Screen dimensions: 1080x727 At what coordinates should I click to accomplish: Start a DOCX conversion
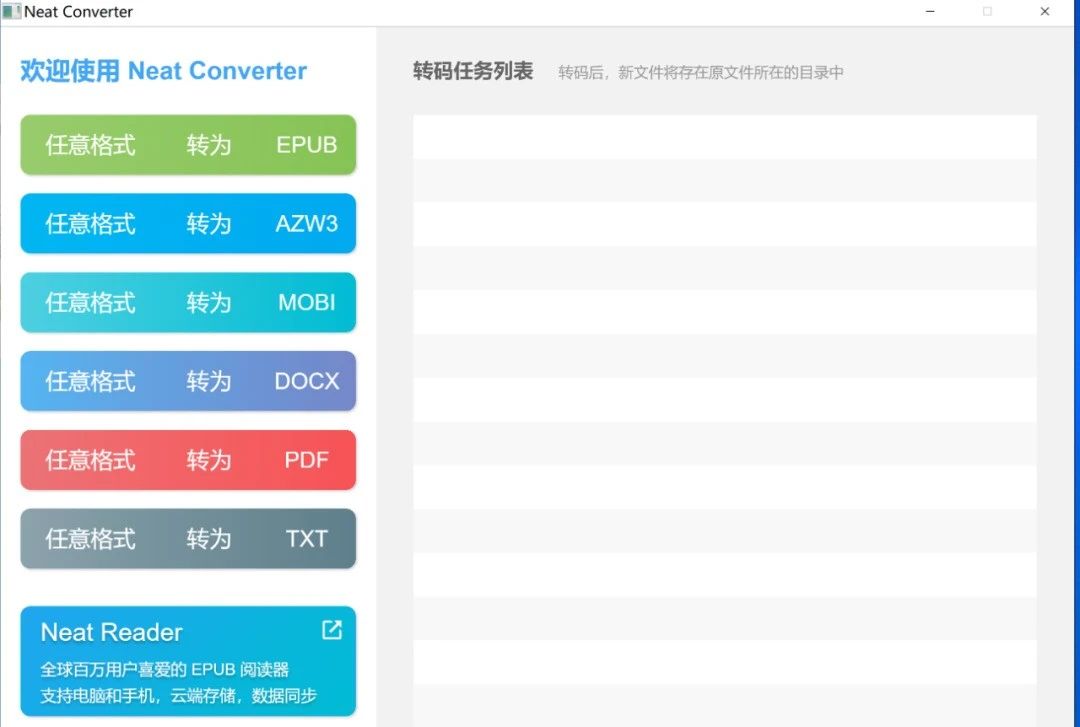[188, 381]
